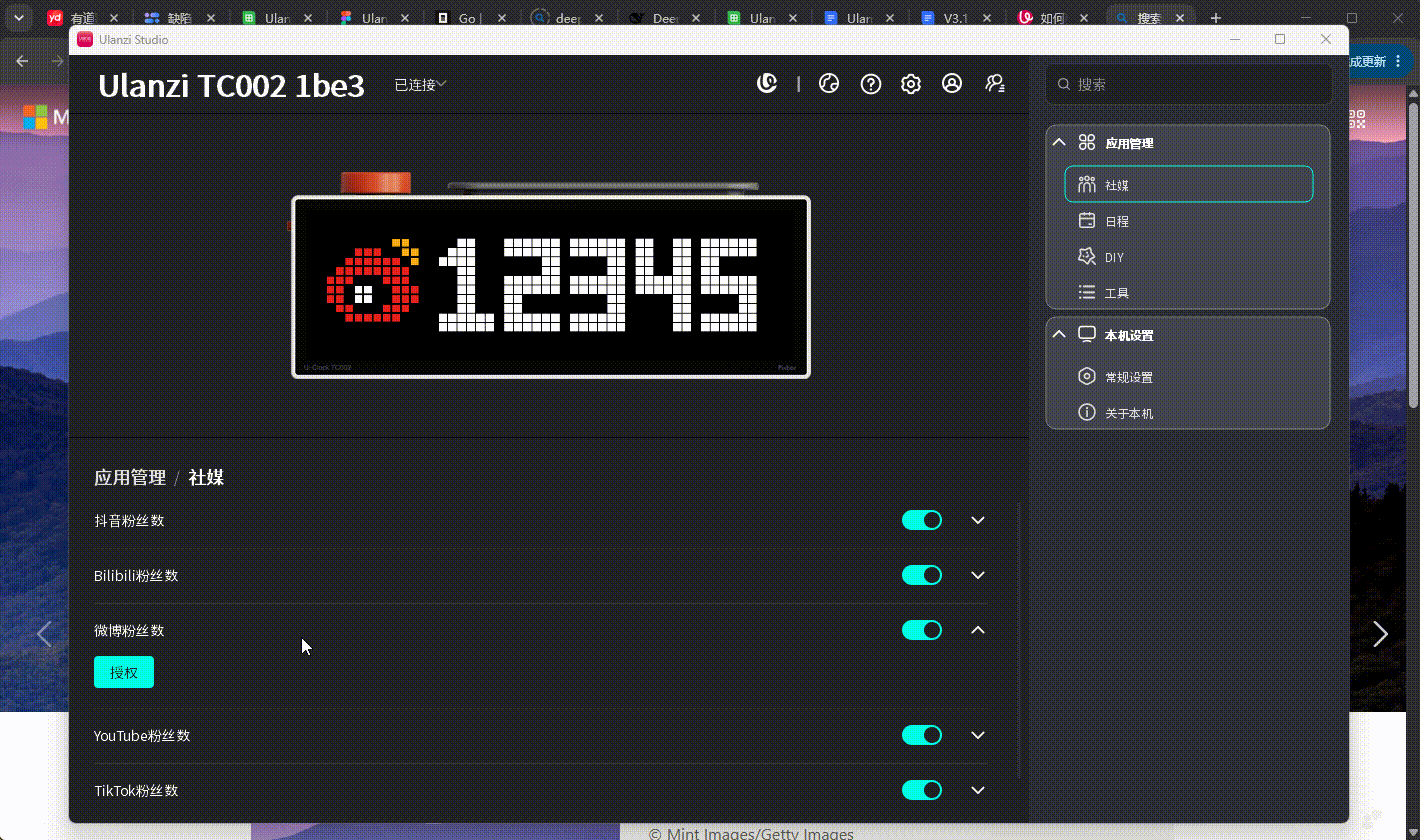Click the 社媒 people icon in sidebar
1420x840 pixels.
(1087, 185)
